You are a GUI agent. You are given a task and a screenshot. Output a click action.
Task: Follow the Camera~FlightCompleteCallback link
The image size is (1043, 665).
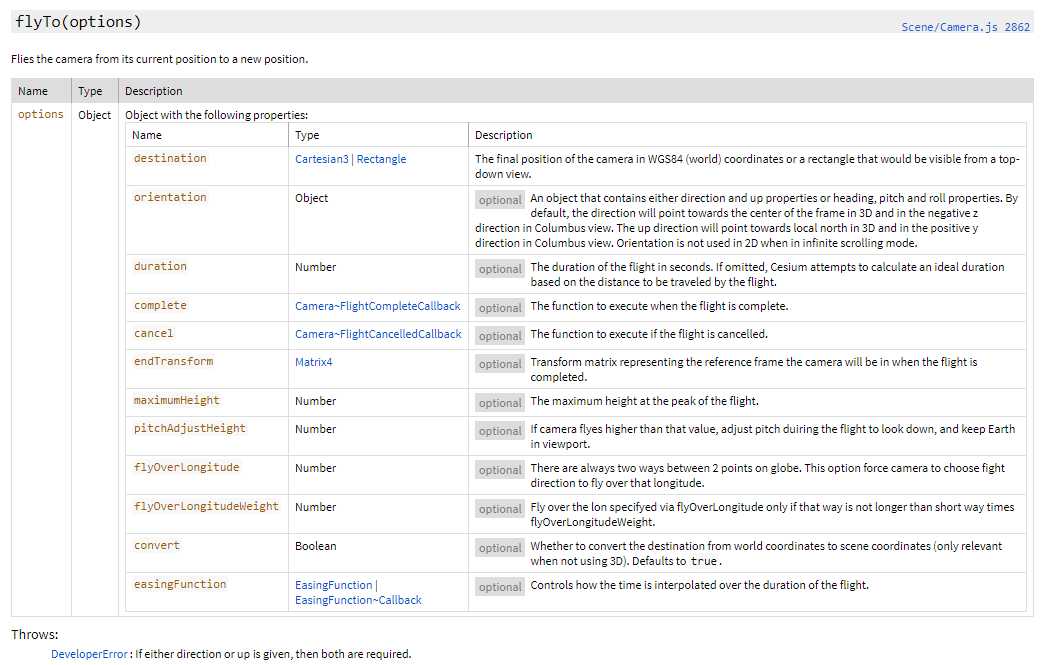378,306
